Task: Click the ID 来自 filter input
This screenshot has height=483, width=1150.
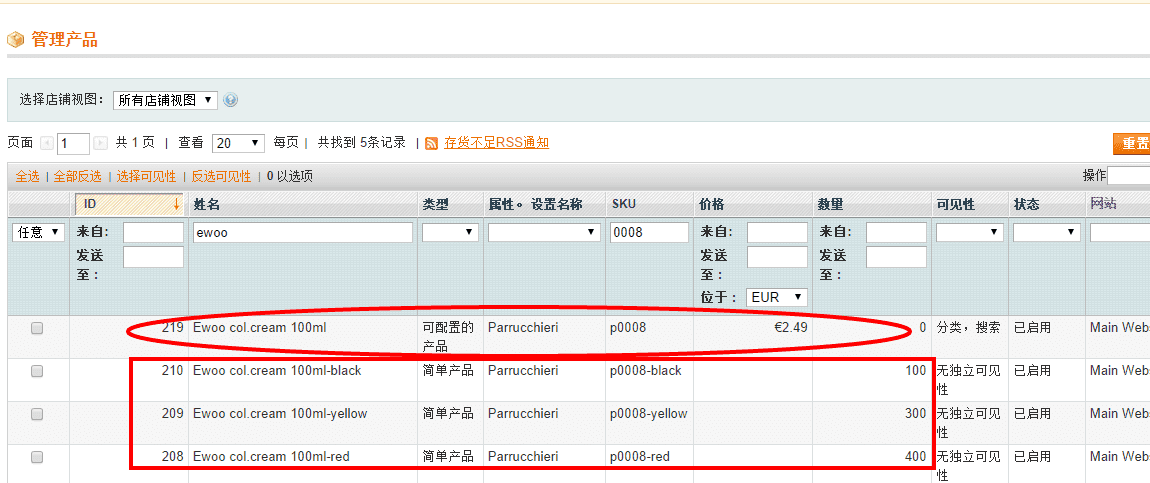Action: coord(153,232)
